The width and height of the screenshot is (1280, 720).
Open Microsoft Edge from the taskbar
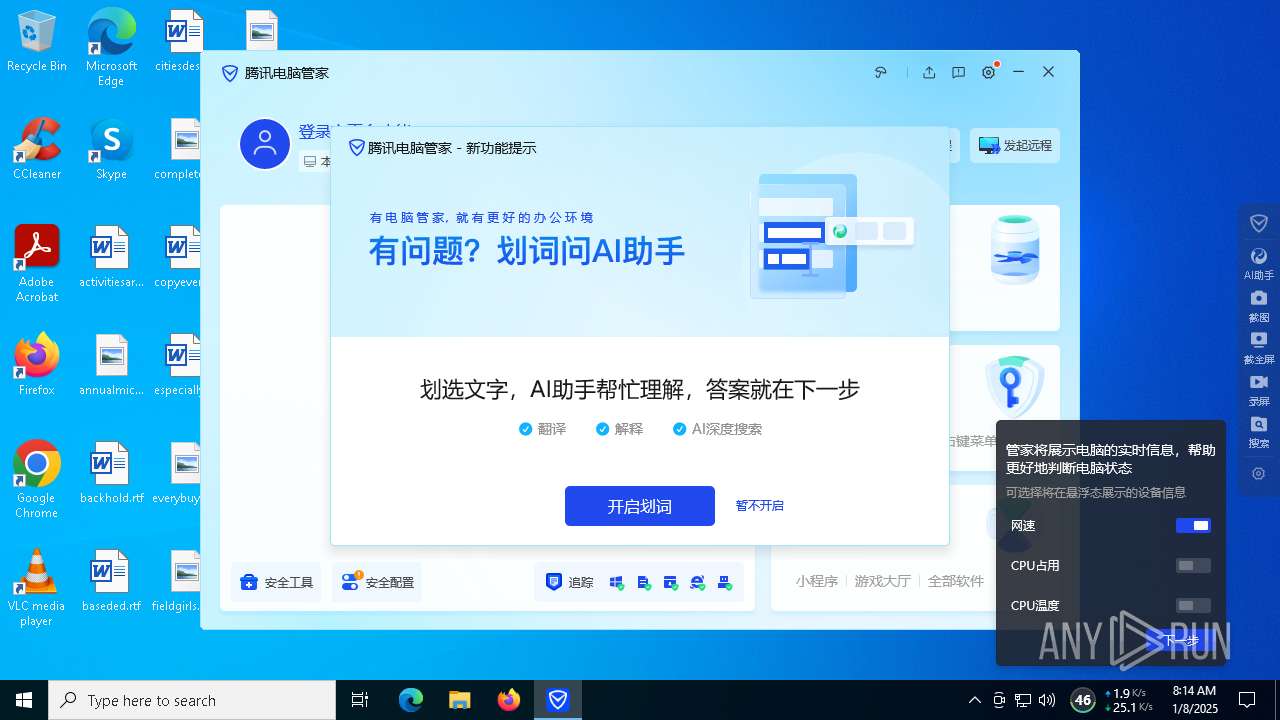411,700
